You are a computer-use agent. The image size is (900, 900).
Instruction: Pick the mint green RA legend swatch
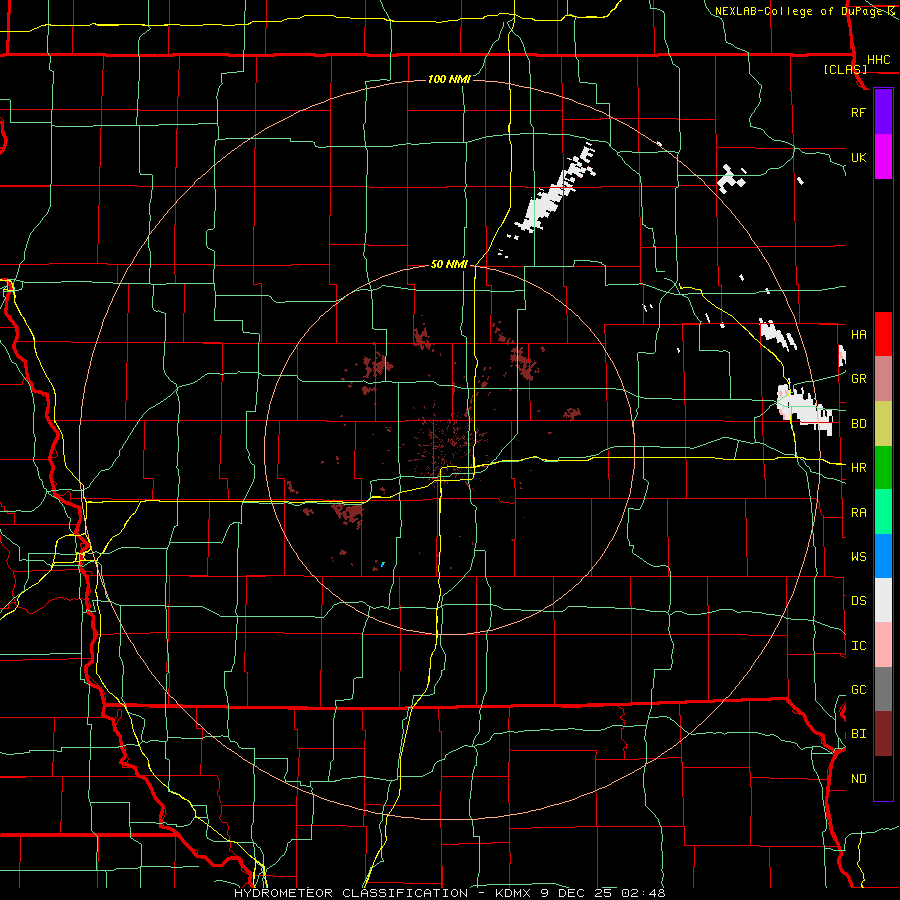883,512
